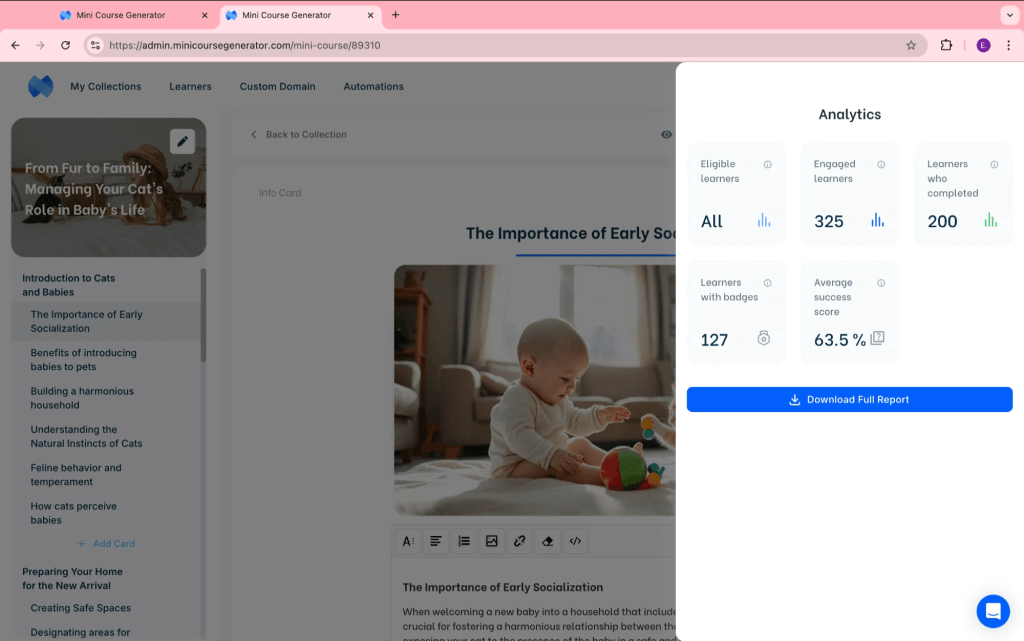
Task: Open the text alignment options
Action: pyautogui.click(x=436, y=541)
